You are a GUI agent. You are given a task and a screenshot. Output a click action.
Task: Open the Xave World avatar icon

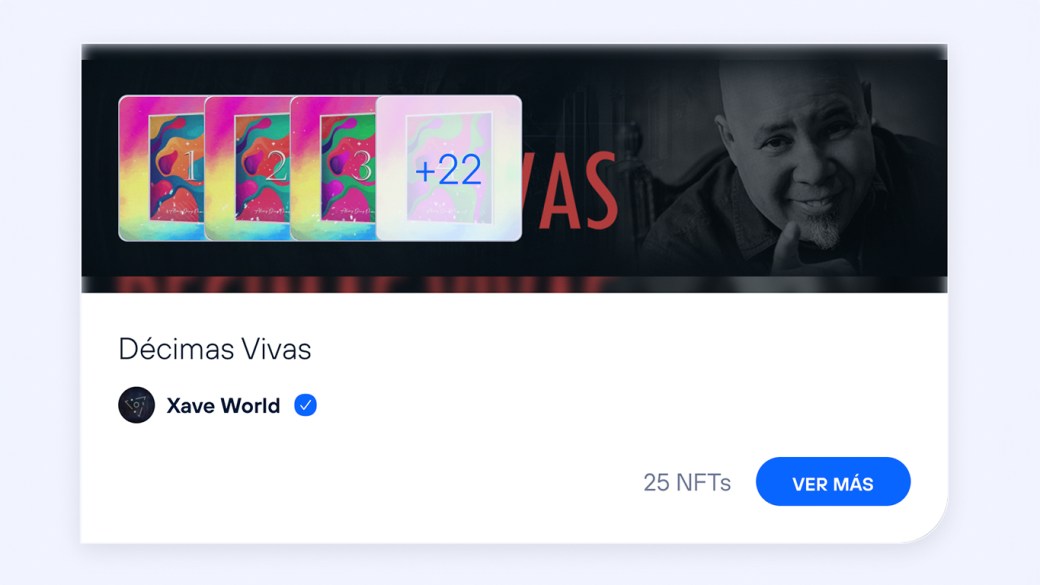point(137,405)
